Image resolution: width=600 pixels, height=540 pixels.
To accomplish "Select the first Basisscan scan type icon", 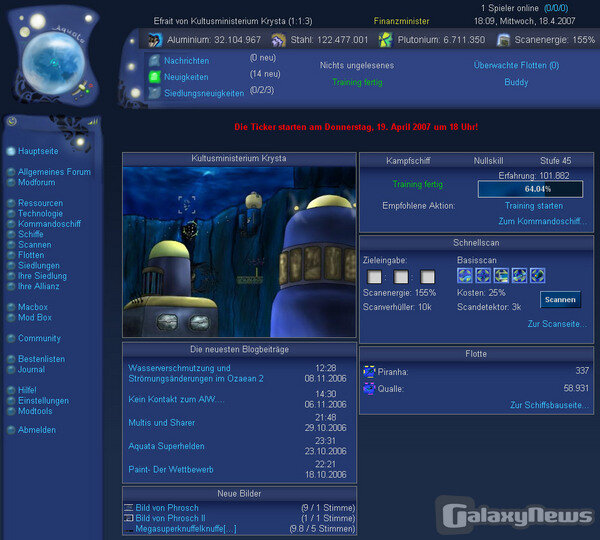I will (465, 276).
